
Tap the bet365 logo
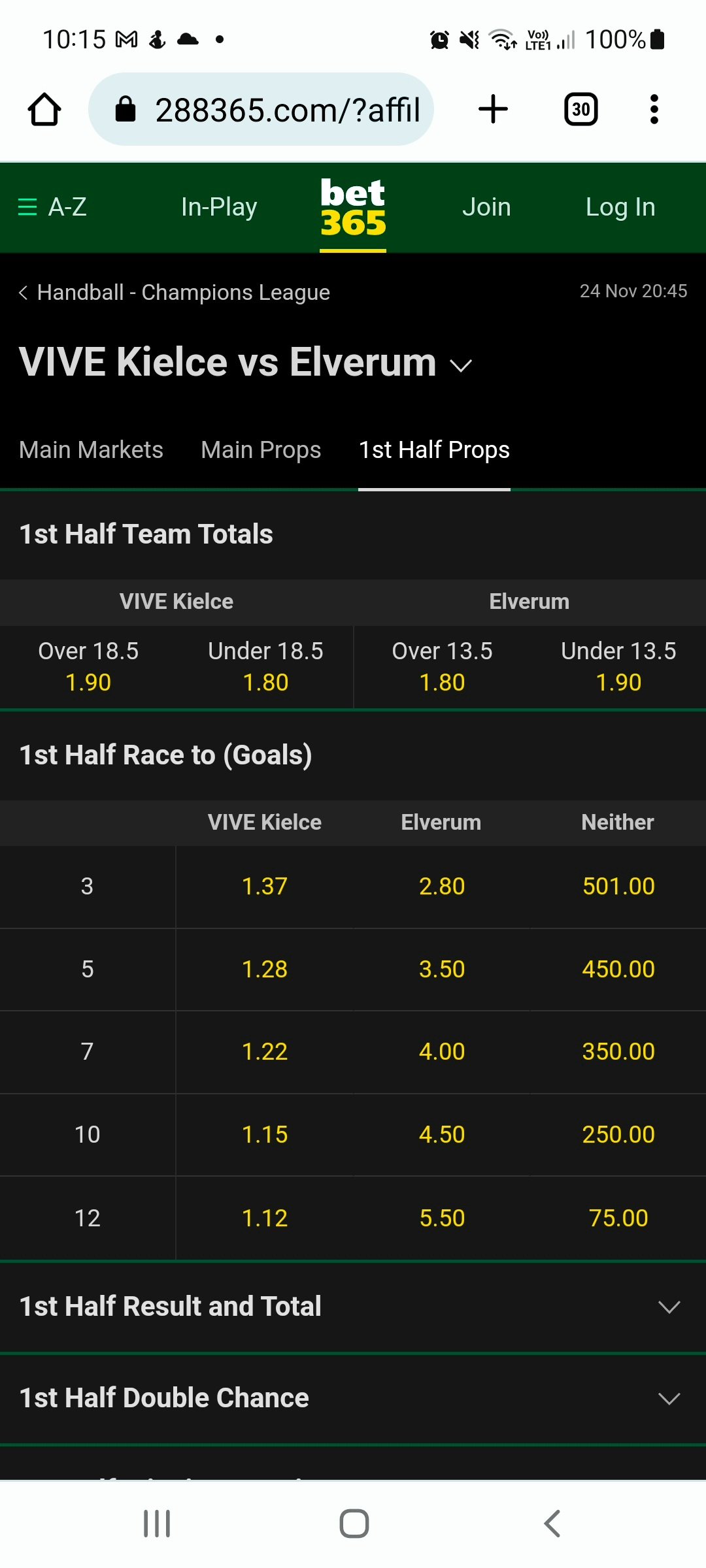tap(353, 207)
